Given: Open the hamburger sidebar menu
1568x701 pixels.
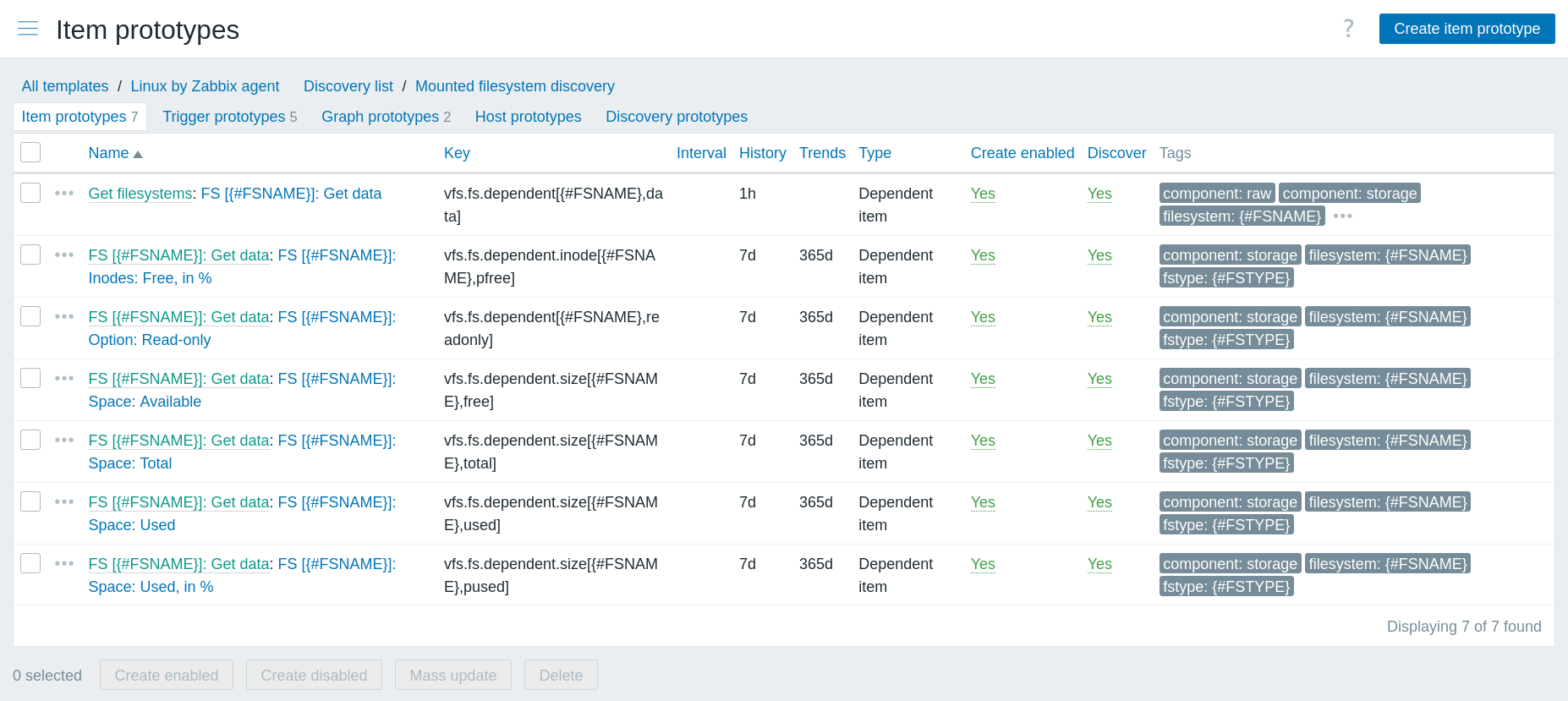Looking at the screenshot, I should (28, 29).
